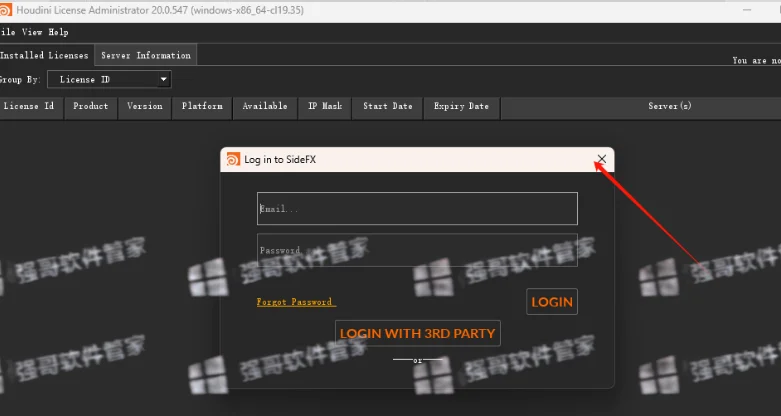
Task: Click Houdini logo in main title bar
Action: tap(5, 10)
